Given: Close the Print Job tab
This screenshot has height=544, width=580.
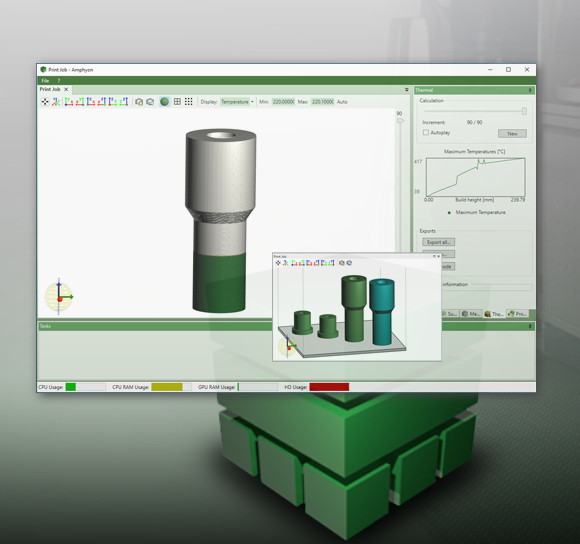Looking at the screenshot, I should point(66,89).
